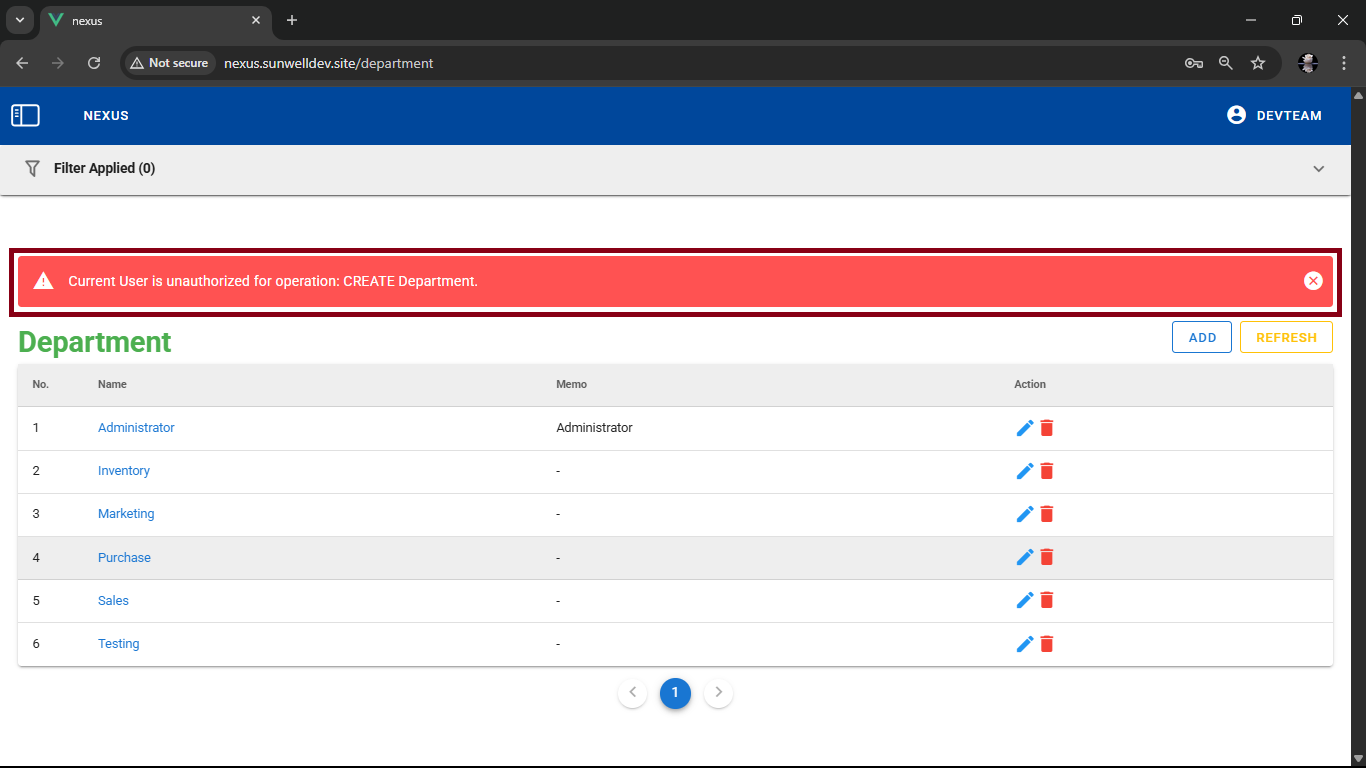Open the DEVTEAM user account menu
The image size is (1366, 768).
point(1274,115)
